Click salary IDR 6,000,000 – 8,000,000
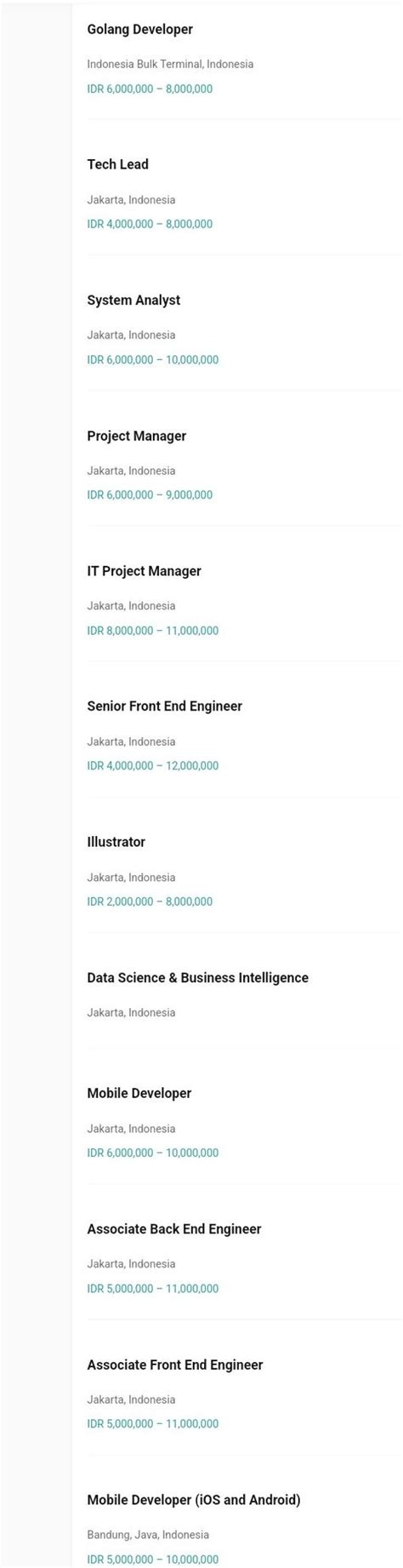Image resolution: width=403 pixels, height=1568 pixels. point(150,89)
